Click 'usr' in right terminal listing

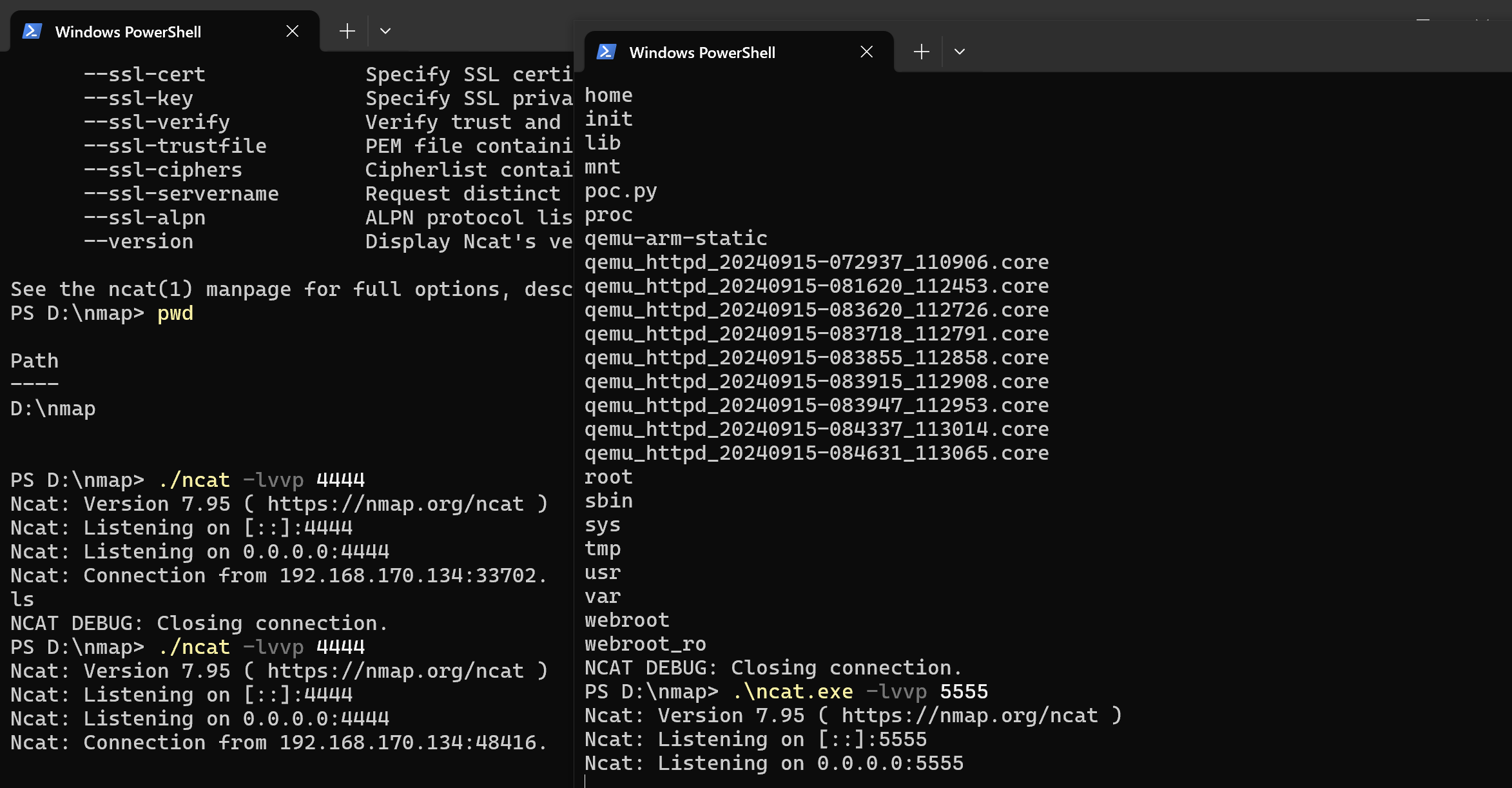coord(603,573)
